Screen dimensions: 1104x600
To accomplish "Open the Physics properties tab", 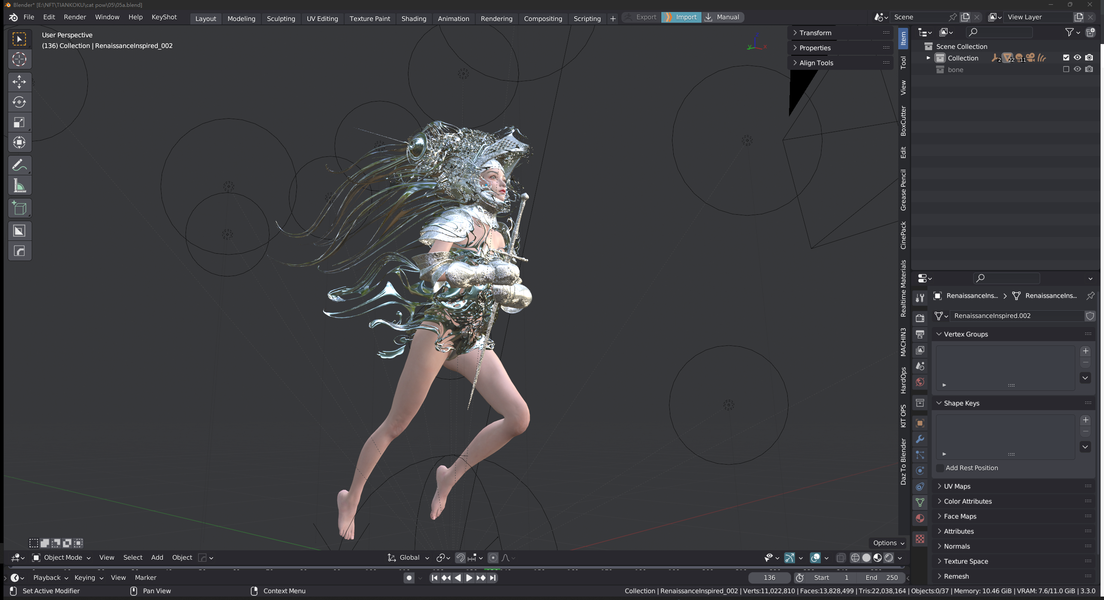I will pyautogui.click(x=920, y=470).
